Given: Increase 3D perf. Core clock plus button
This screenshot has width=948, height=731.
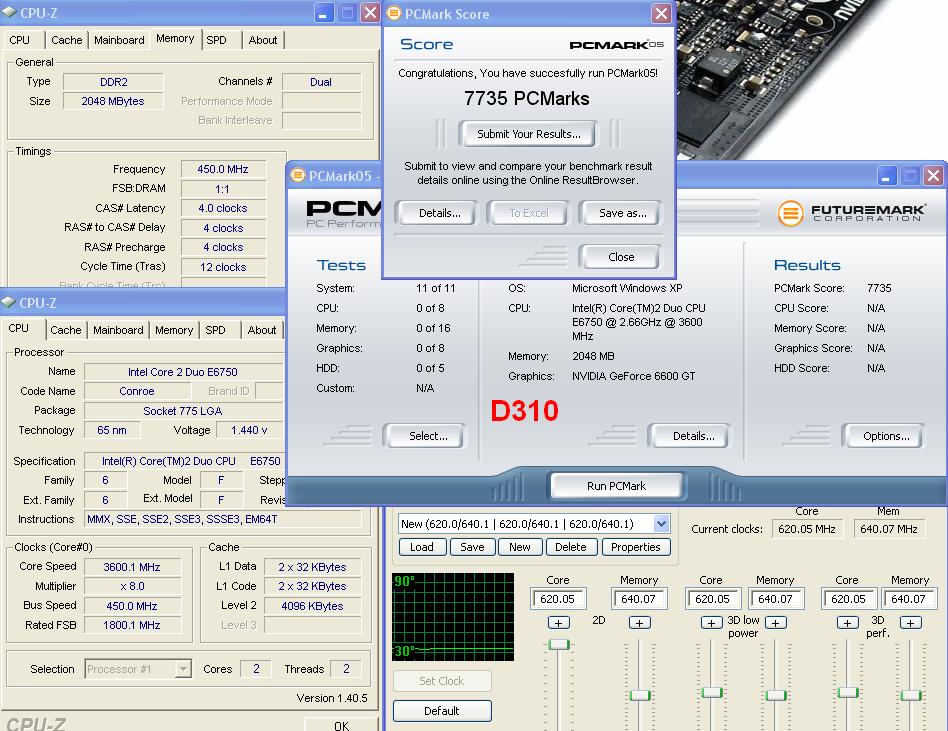Looking at the screenshot, I should 848,623.
